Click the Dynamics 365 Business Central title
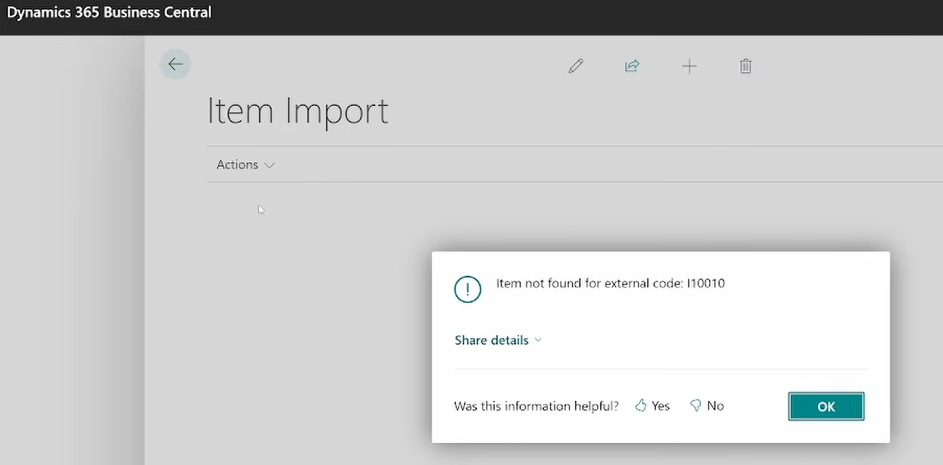Image resolution: width=943 pixels, height=465 pixels. click(109, 12)
